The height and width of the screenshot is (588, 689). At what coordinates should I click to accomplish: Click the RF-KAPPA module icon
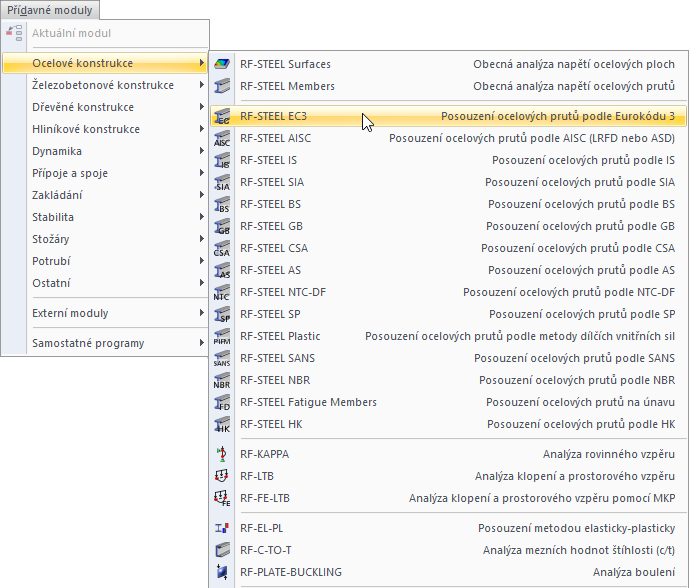222,454
